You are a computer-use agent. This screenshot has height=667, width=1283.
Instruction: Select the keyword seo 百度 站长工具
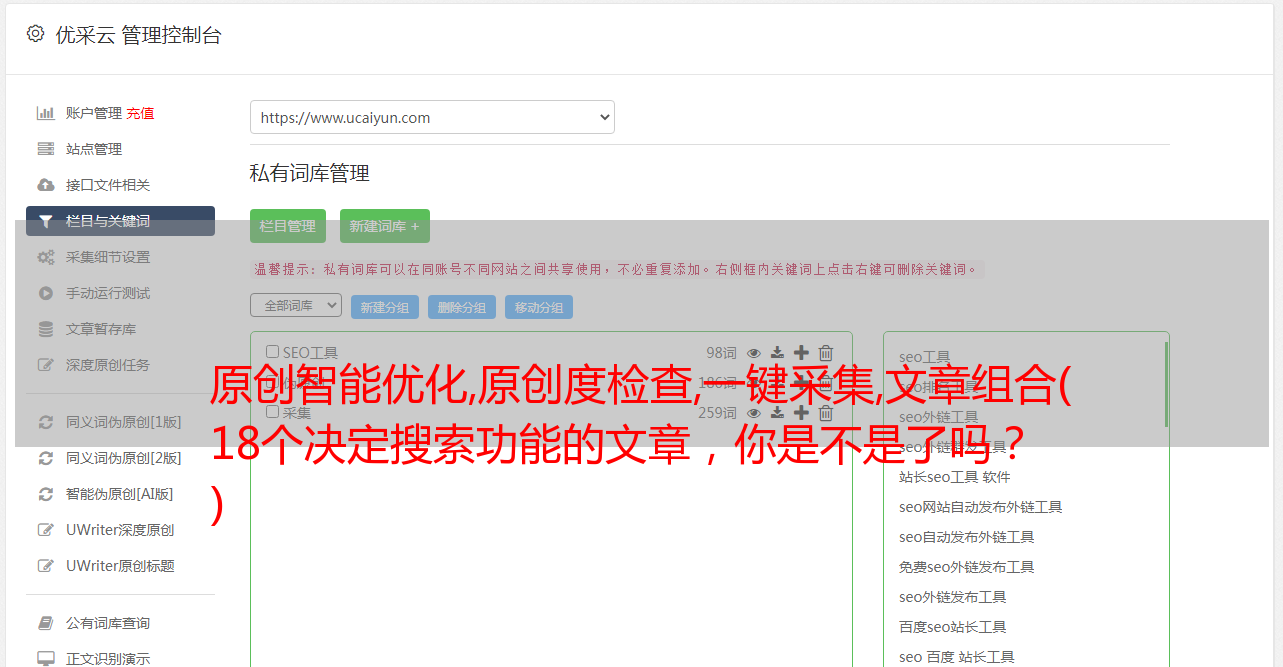tap(956, 657)
